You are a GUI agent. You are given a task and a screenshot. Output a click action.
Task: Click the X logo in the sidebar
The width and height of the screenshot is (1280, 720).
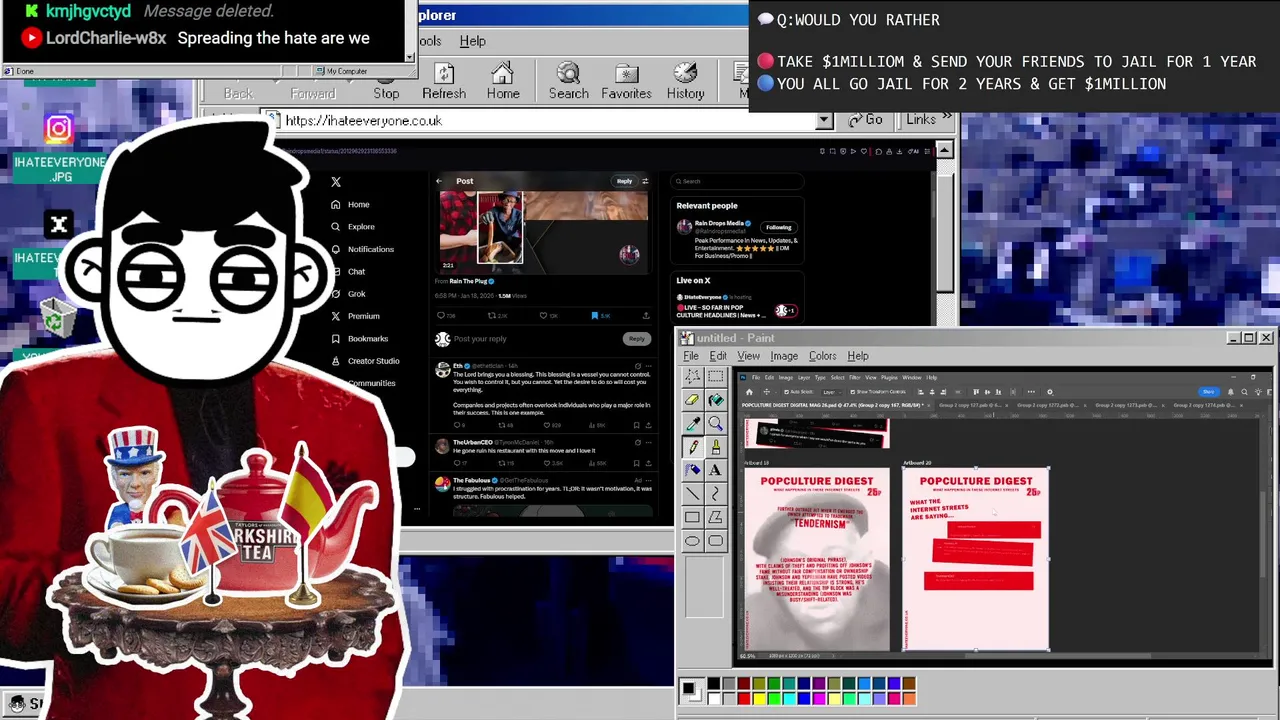tap(336, 182)
